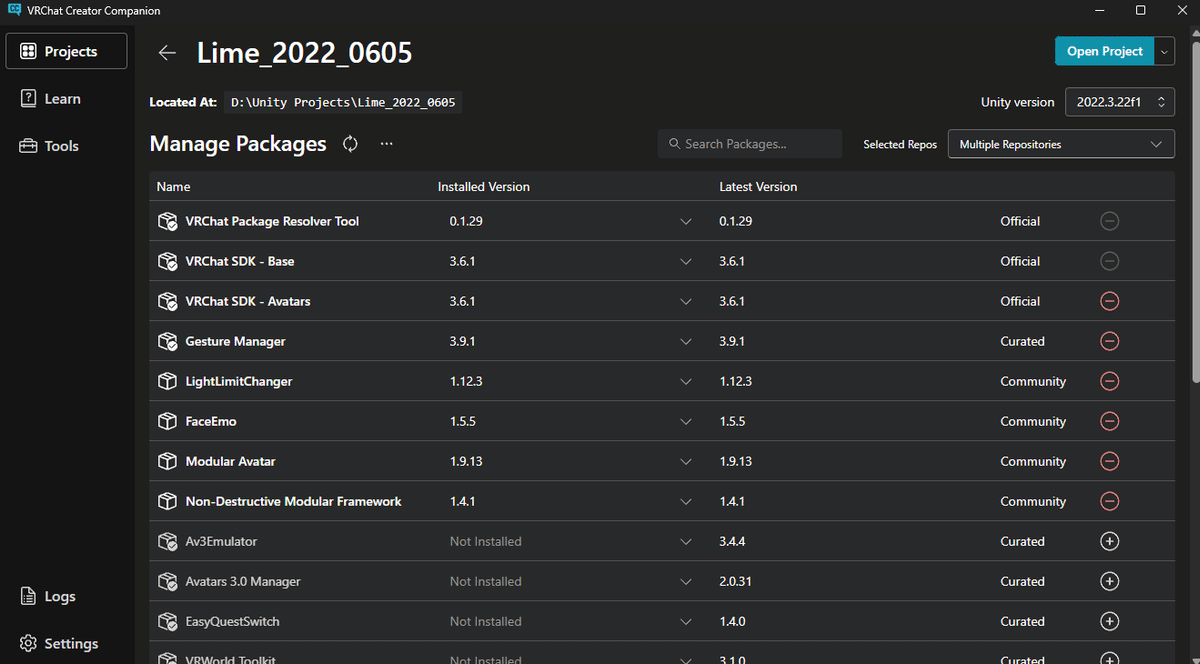Remove FaceEmo package

tap(1109, 421)
